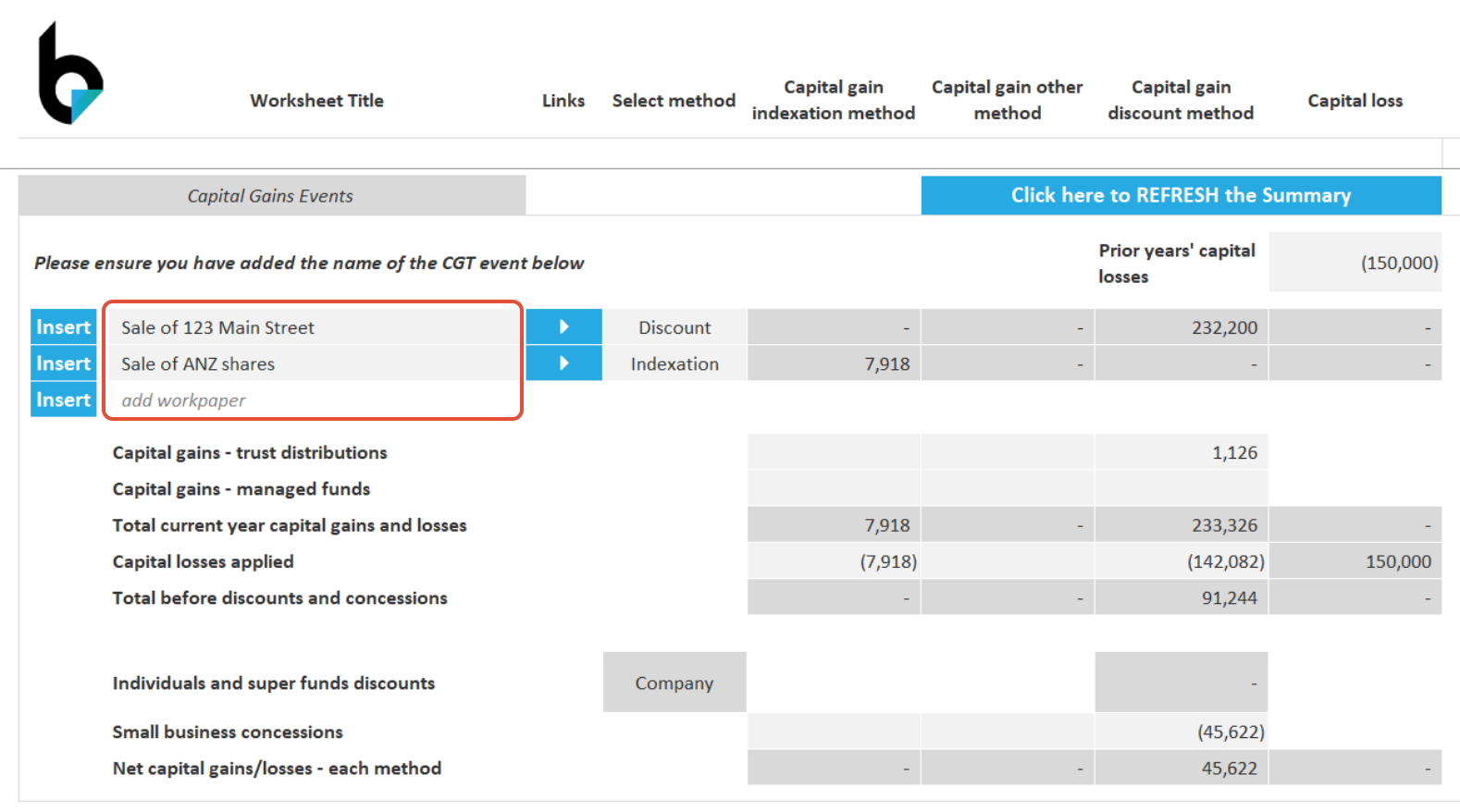Select total discount gains value 233,326
Screen dimensions: 1460x812
pyautogui.click(x=1182, y=525)
